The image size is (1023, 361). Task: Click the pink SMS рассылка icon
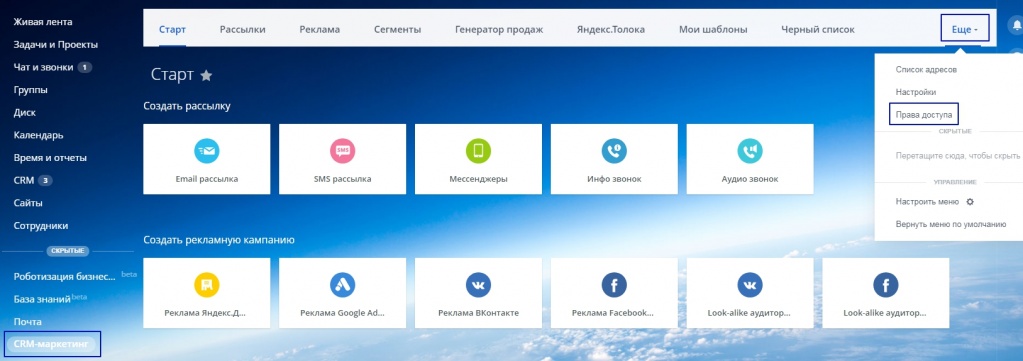(343, 151)
